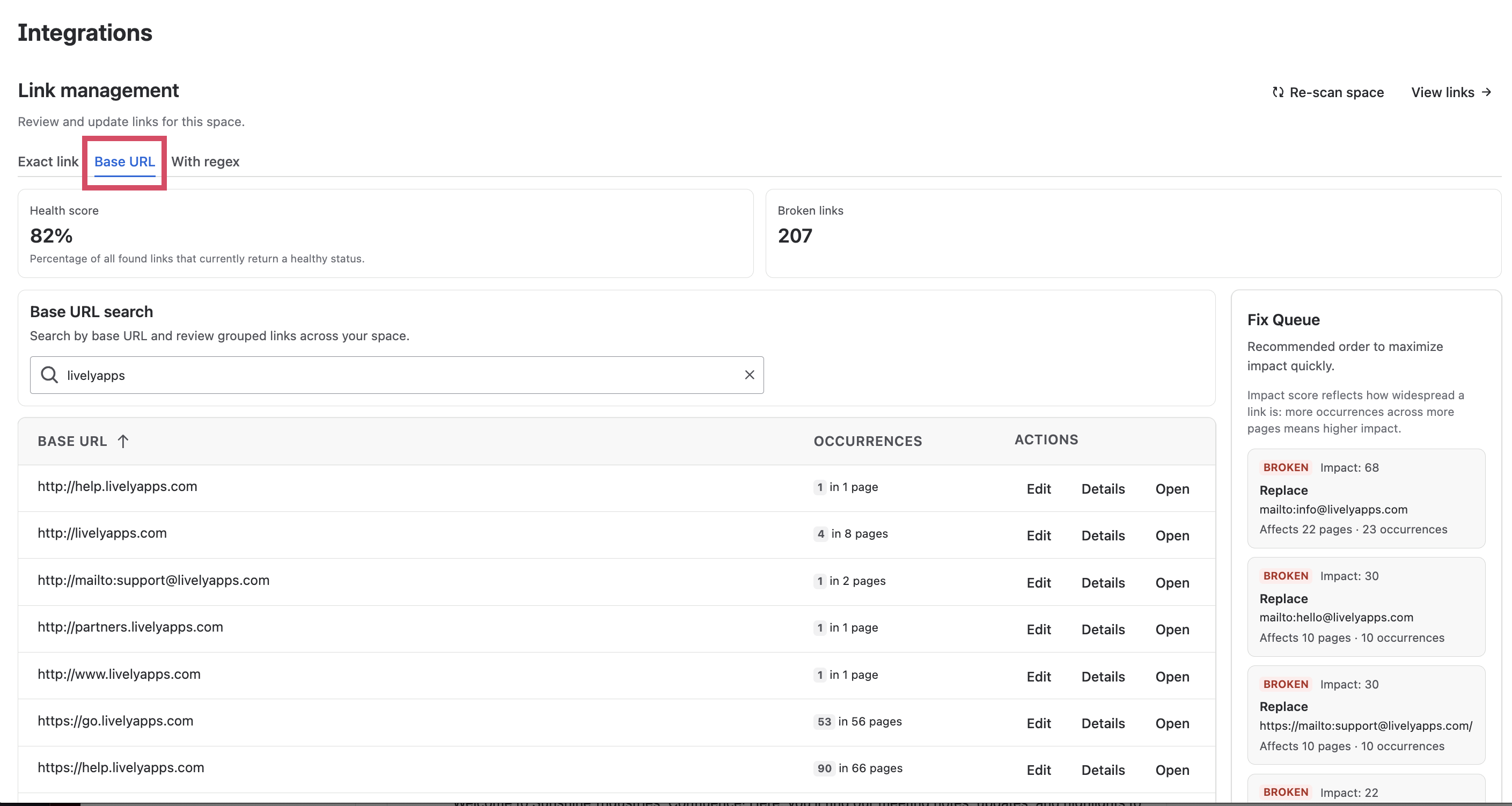Open the With regex tab
This screenshot has width=1512, height=806.
click(205, 162)
